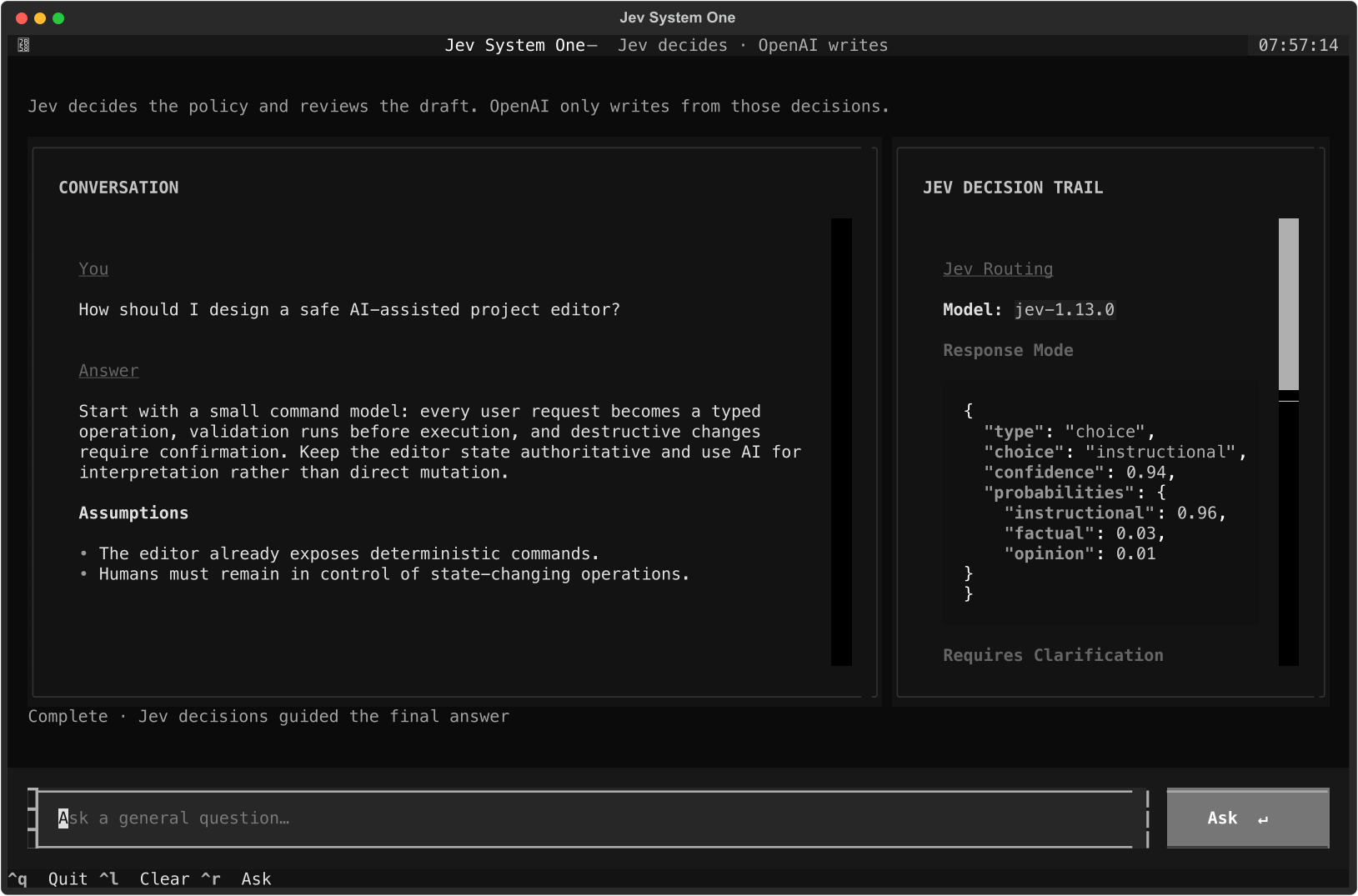Maximize the window with the green button
Viewport: 1358px width, 896px height.
coord(58,18)
